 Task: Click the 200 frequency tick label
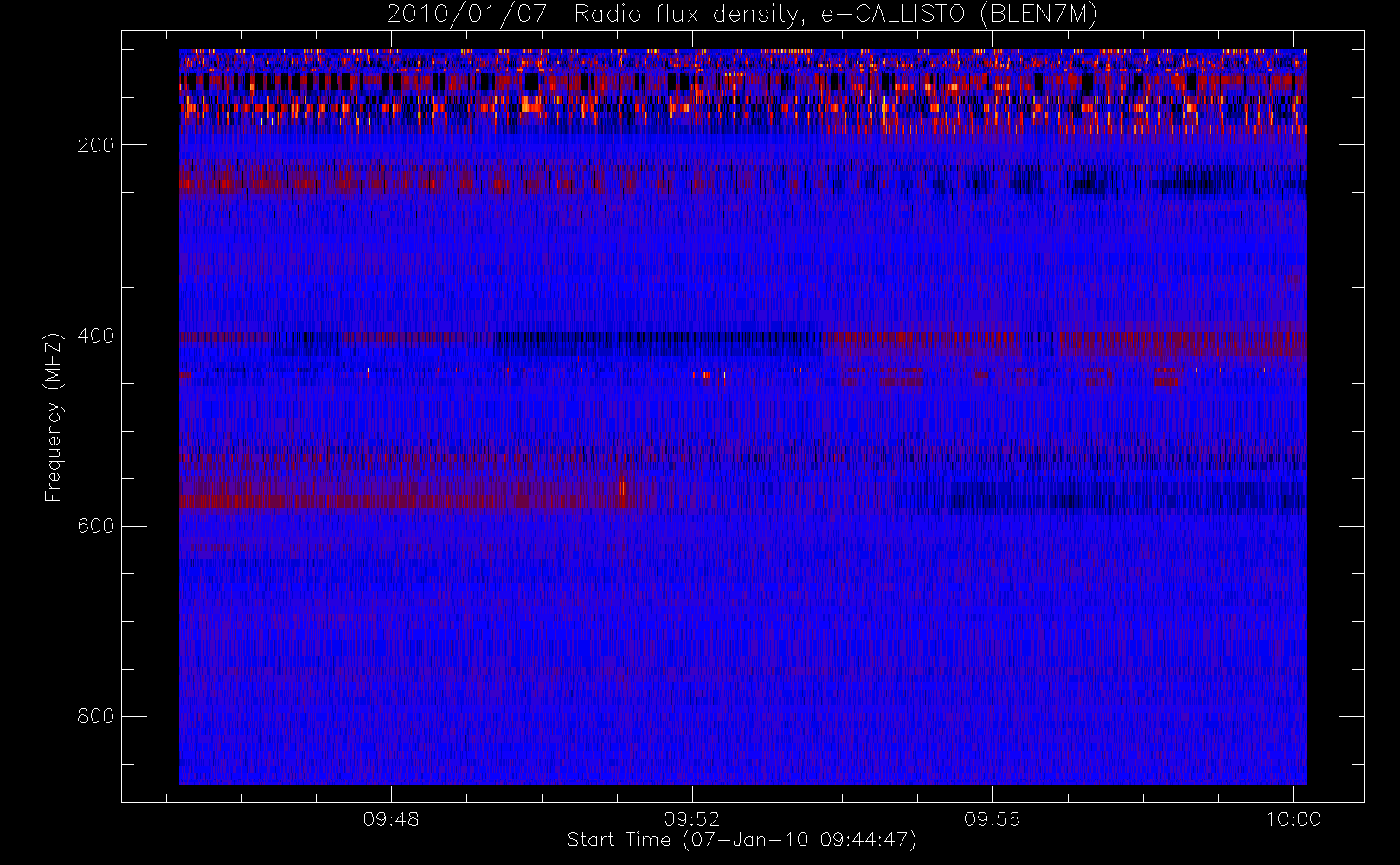(95, 145)
